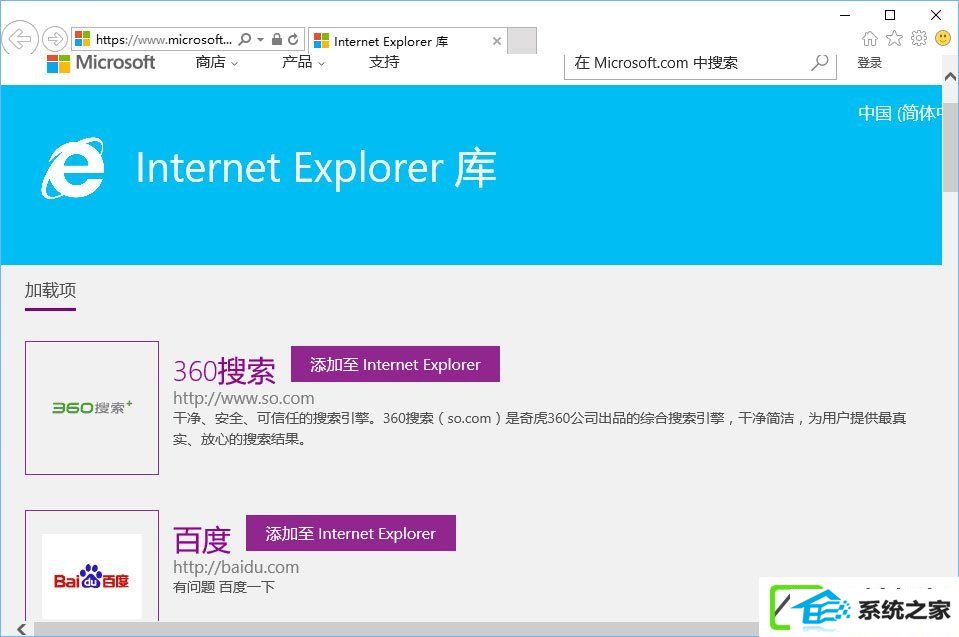Open the 360搜索 title link
The image size is (959, 637).
click(224, 371)
